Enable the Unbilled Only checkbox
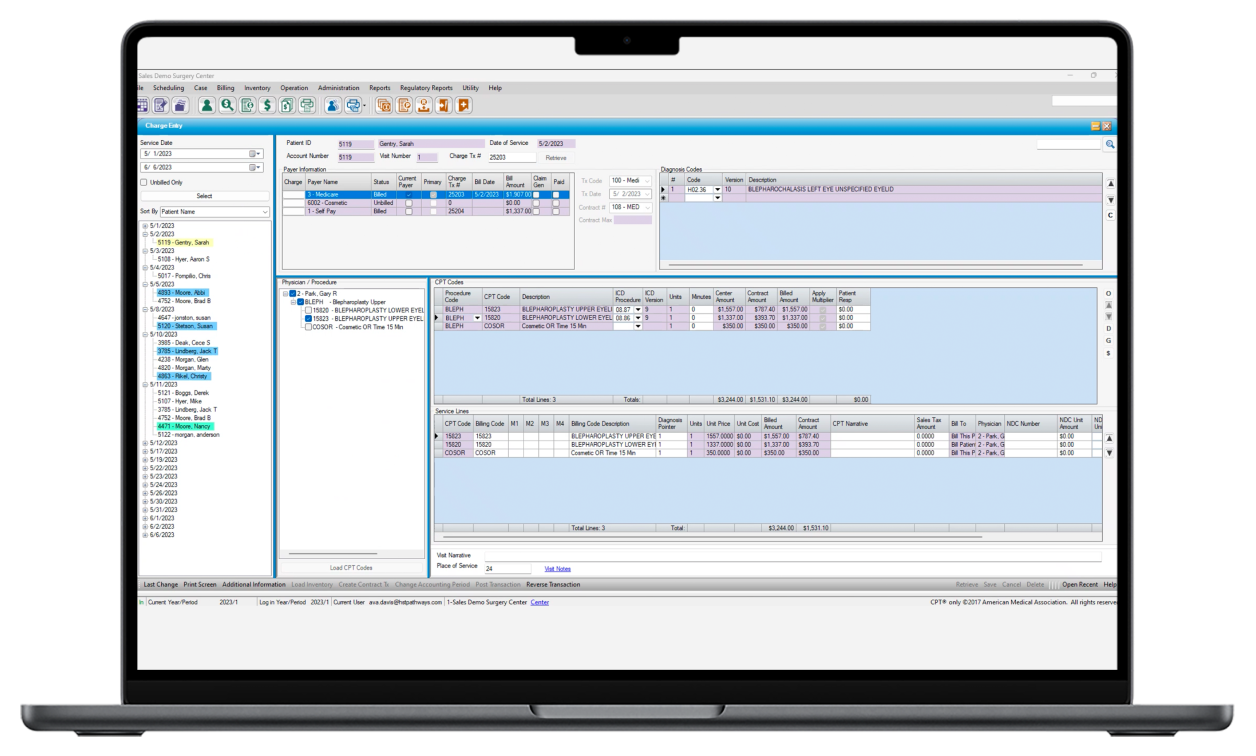Screen dimensions: 1256x756 click(x=143, y=183)
